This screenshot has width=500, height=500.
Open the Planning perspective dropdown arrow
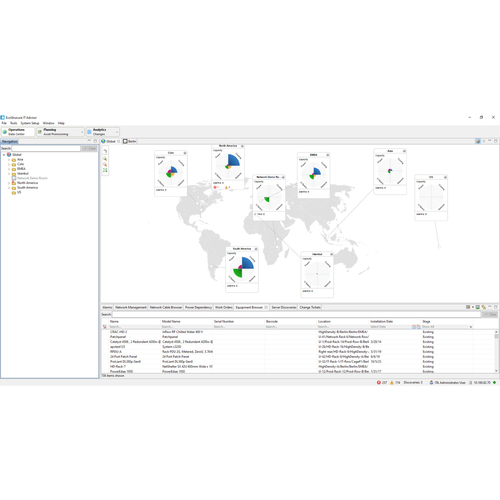tap(82, 132)
